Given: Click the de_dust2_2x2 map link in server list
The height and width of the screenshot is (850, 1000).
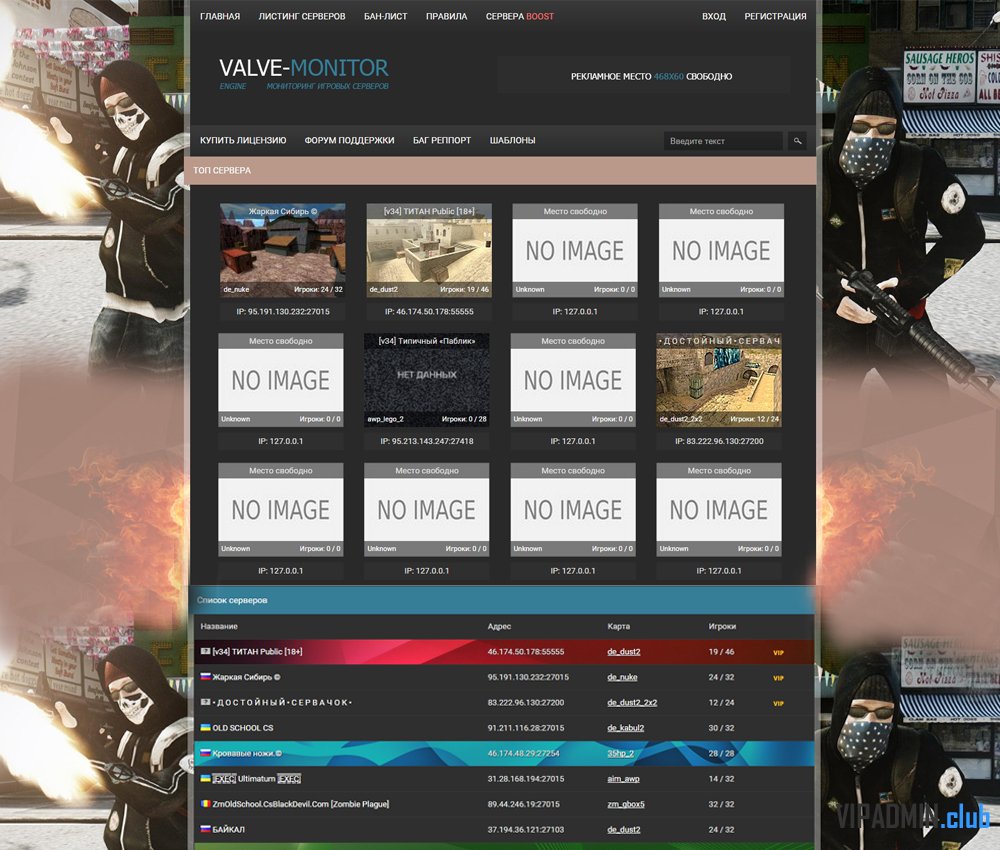Looking at the screenshot, I should [x=632, y=703].
